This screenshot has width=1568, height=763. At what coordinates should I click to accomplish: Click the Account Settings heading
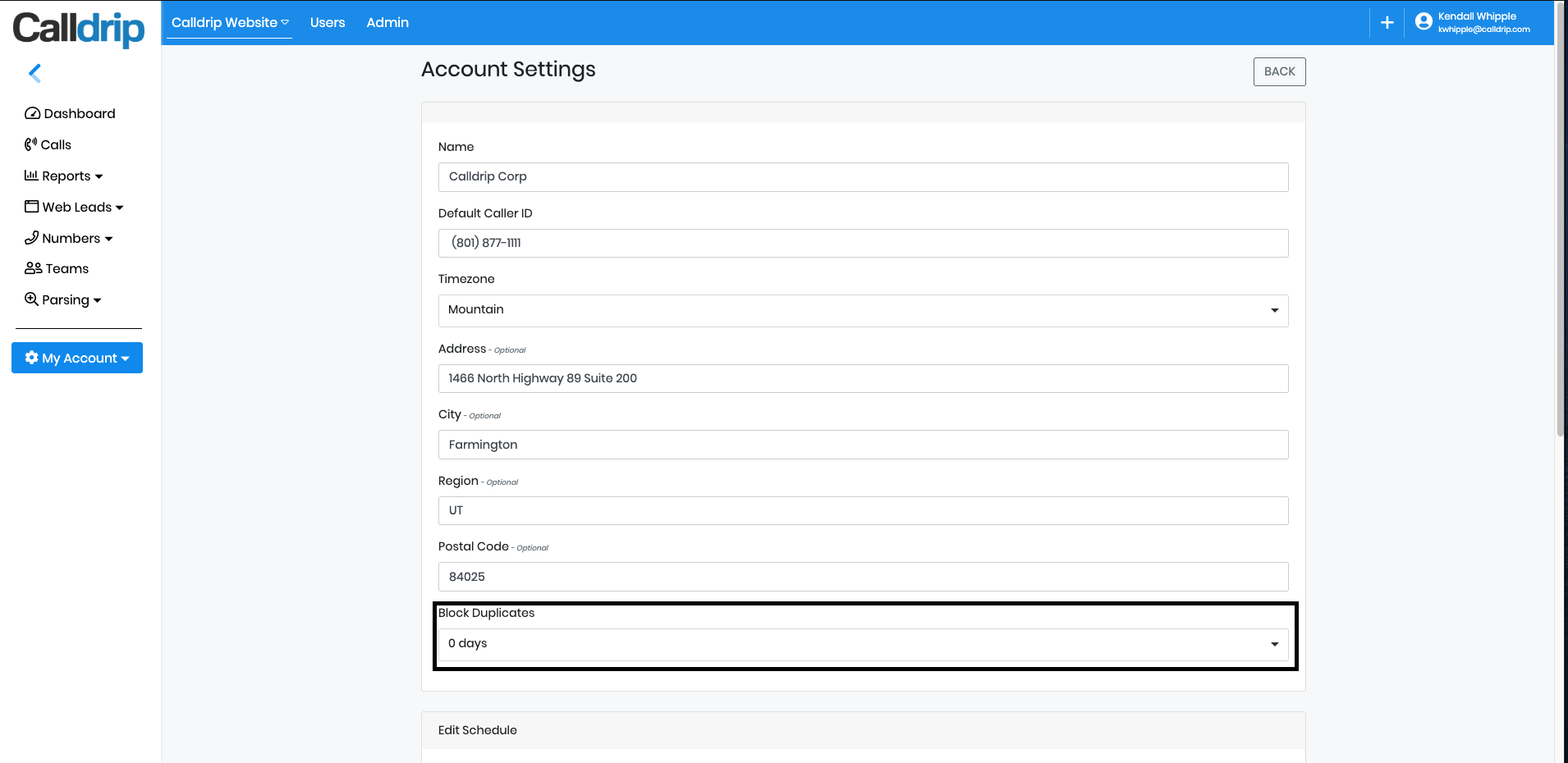point(508,70)
